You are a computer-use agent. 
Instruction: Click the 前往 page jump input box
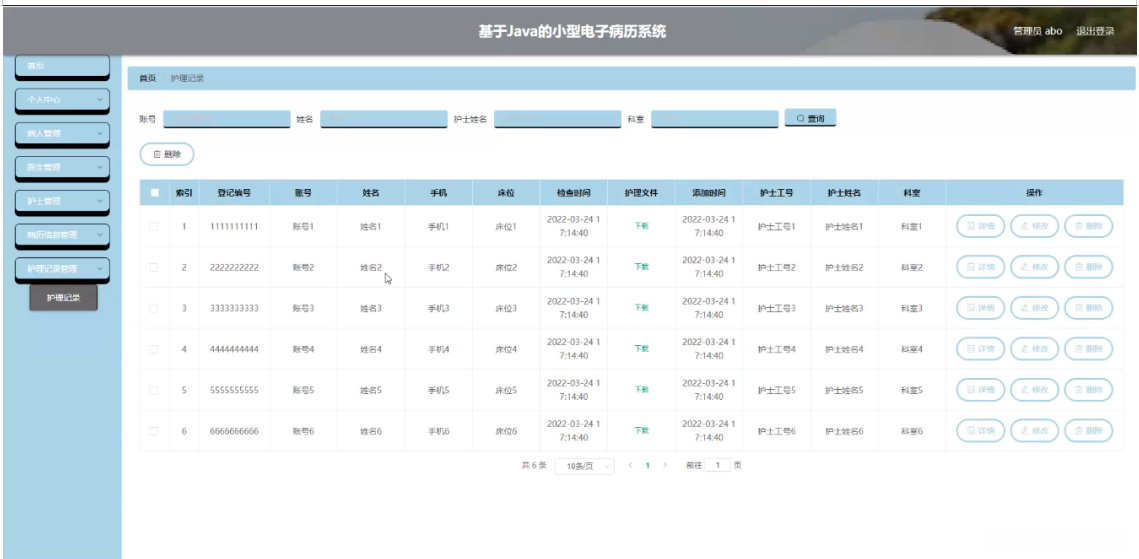click(x=718, y=465)
